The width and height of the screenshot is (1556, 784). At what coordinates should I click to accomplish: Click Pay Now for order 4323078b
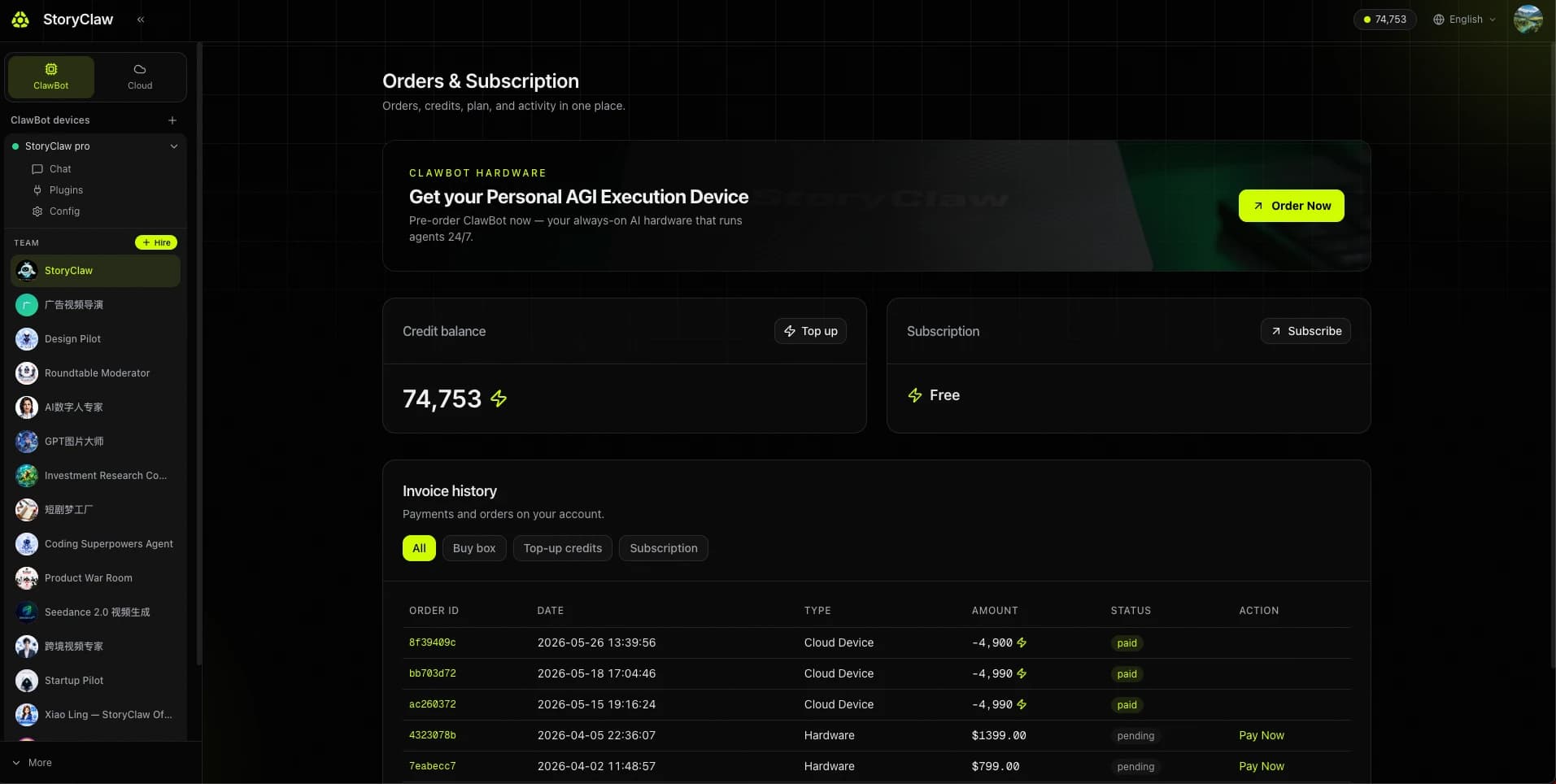point(1262,735)
